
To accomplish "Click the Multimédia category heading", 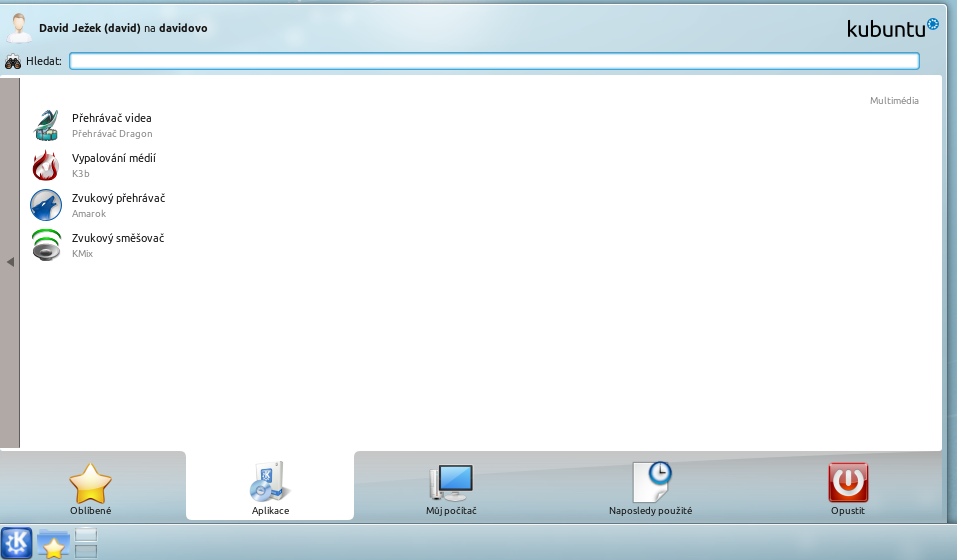I will coord(894,101).
